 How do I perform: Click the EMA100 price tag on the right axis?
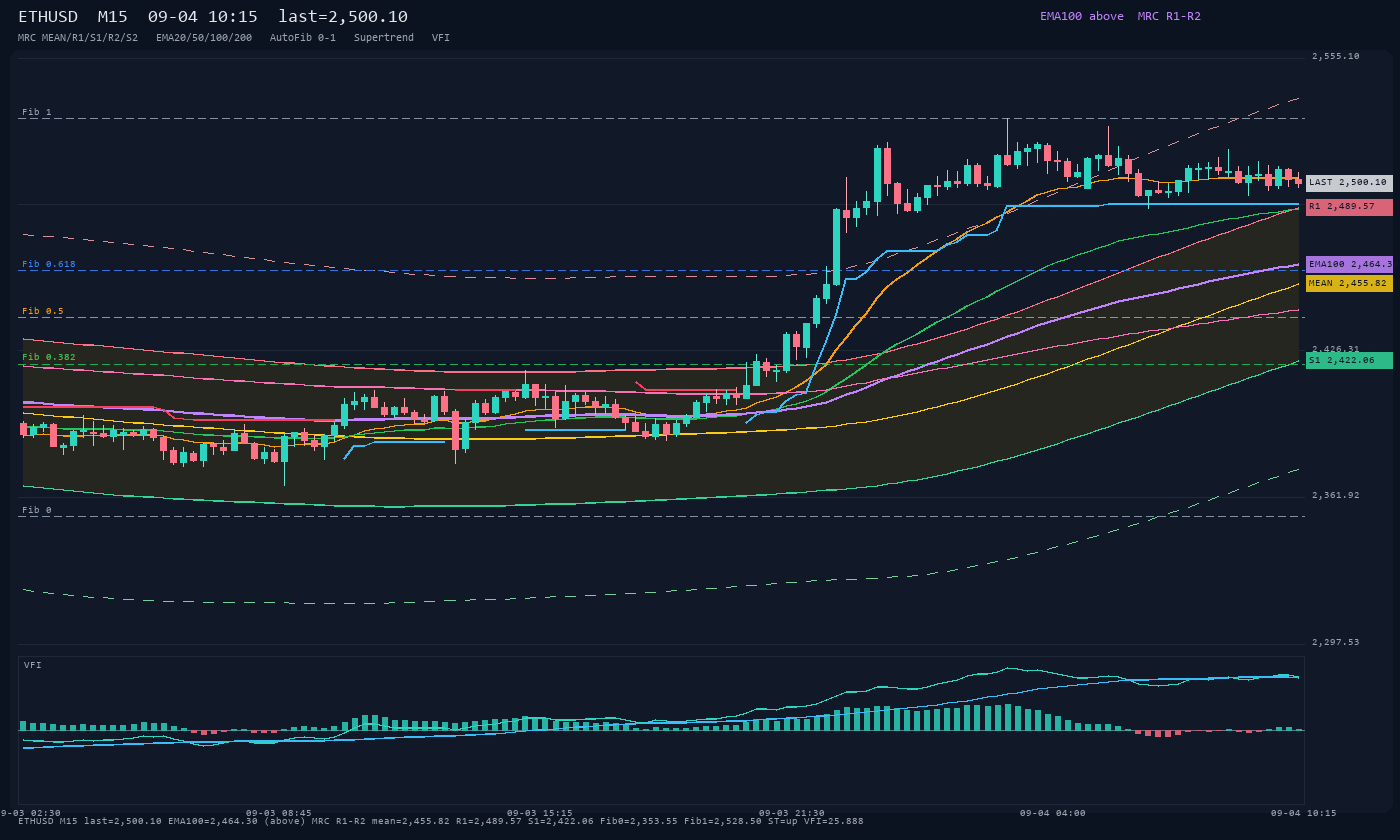coord(1349,264)
